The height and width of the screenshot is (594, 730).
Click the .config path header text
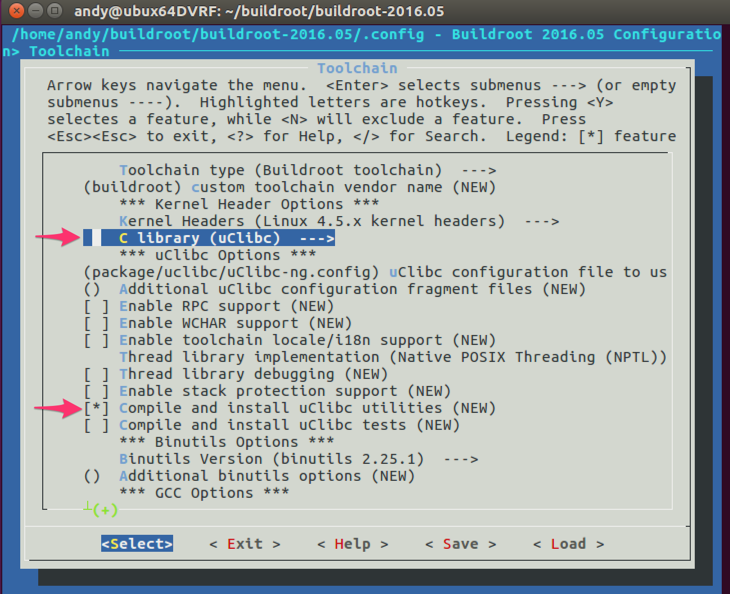click(x=218, y=34)
